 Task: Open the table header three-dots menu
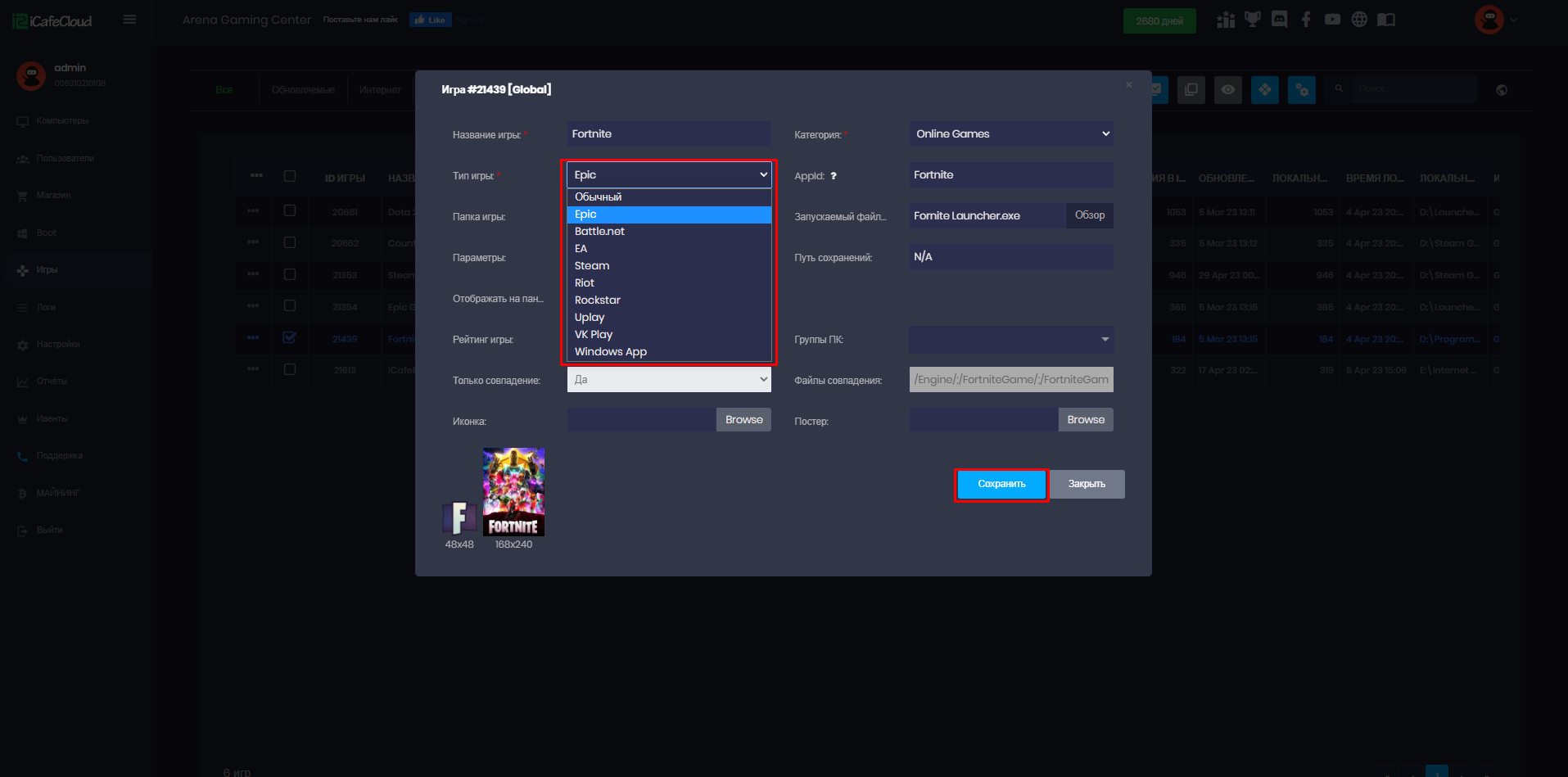click(256, 176)
